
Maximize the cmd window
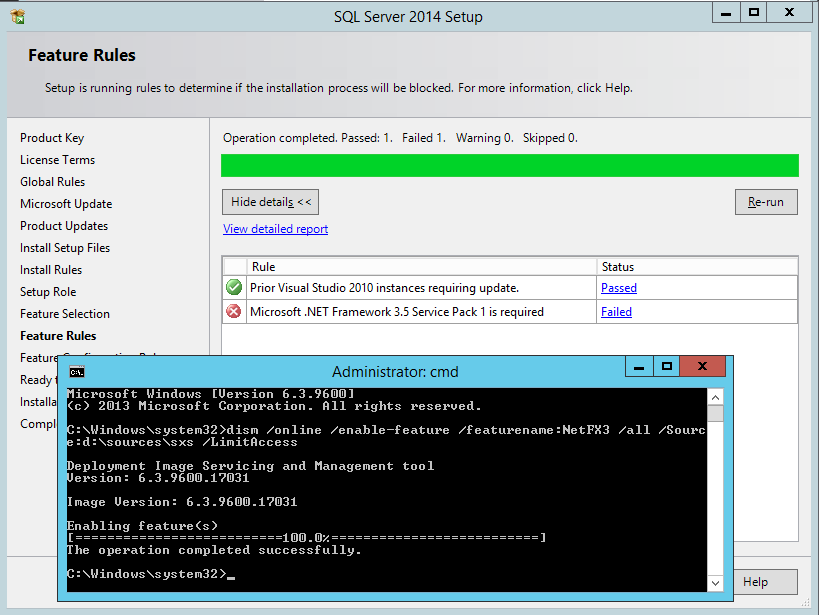click(x=667, y=367)
